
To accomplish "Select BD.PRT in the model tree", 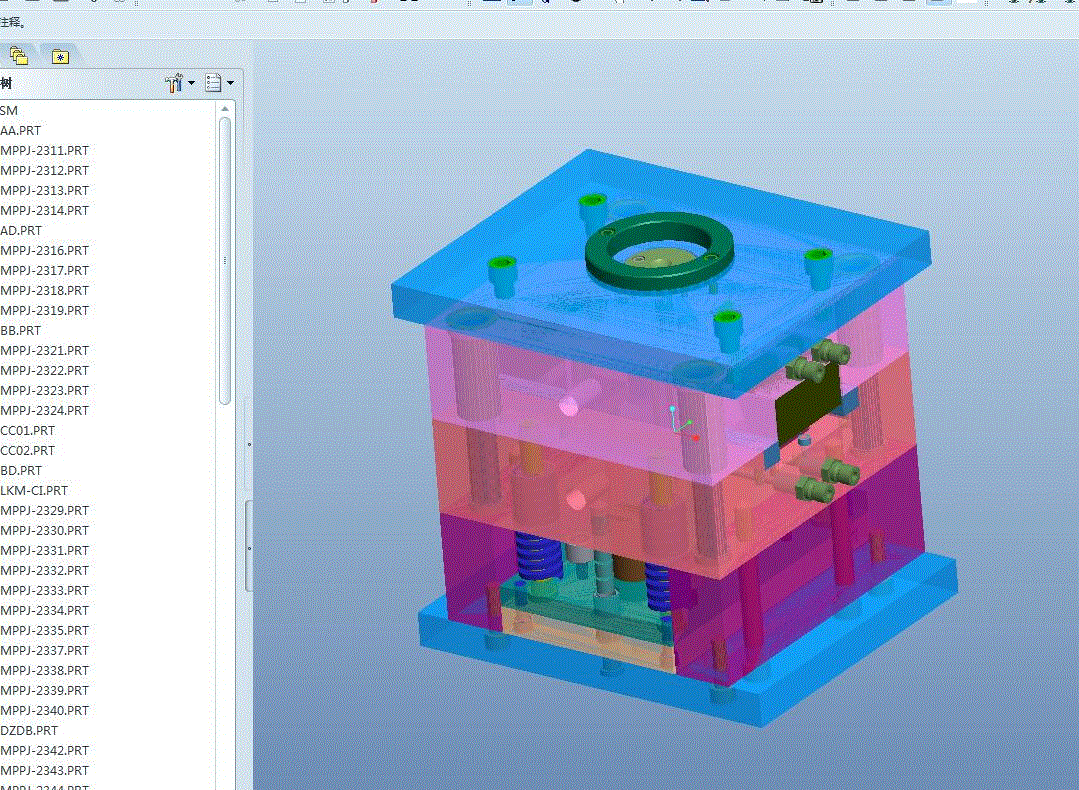I will (21, 470).
